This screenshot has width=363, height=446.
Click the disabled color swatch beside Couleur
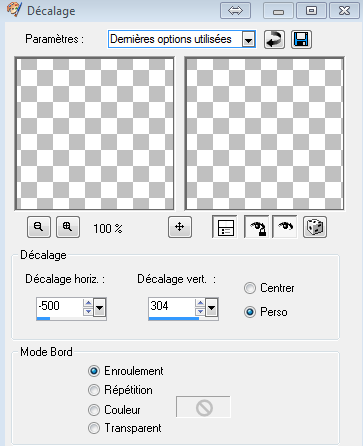[203, 407]
